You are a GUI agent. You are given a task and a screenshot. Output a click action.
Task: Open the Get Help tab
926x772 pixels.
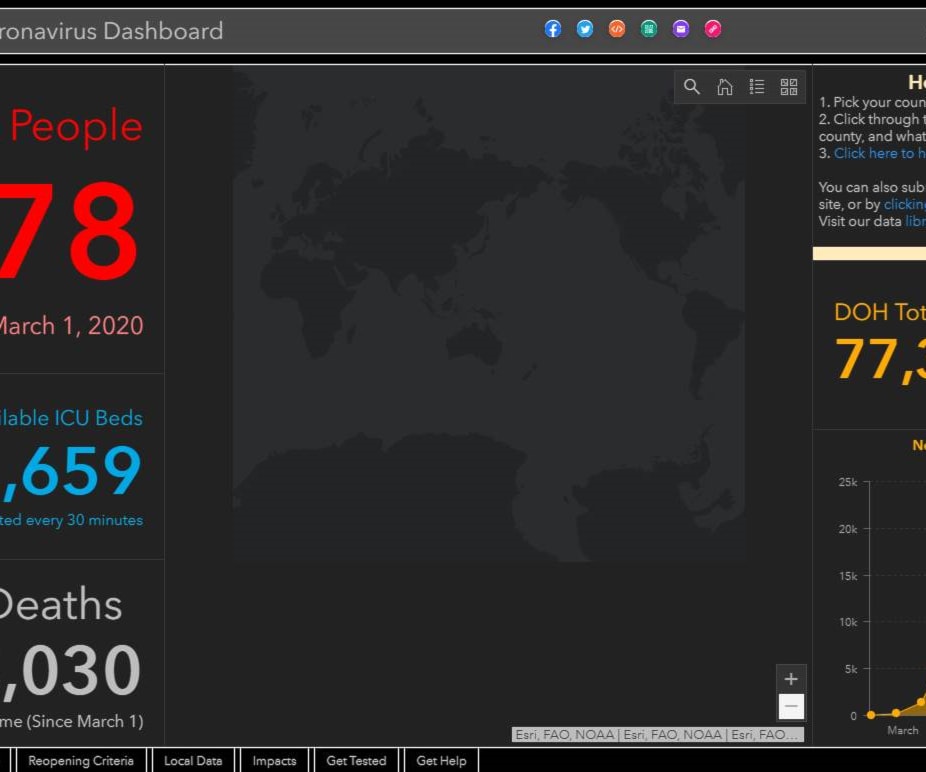pyautogui.click(x=441, y=761)
